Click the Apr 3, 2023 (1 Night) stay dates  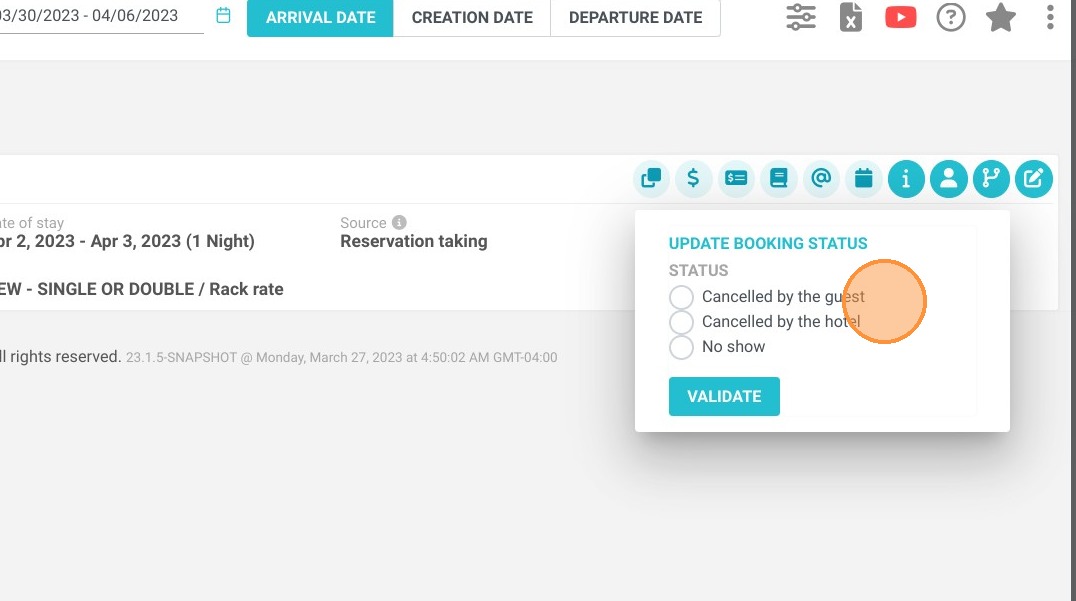172,241
